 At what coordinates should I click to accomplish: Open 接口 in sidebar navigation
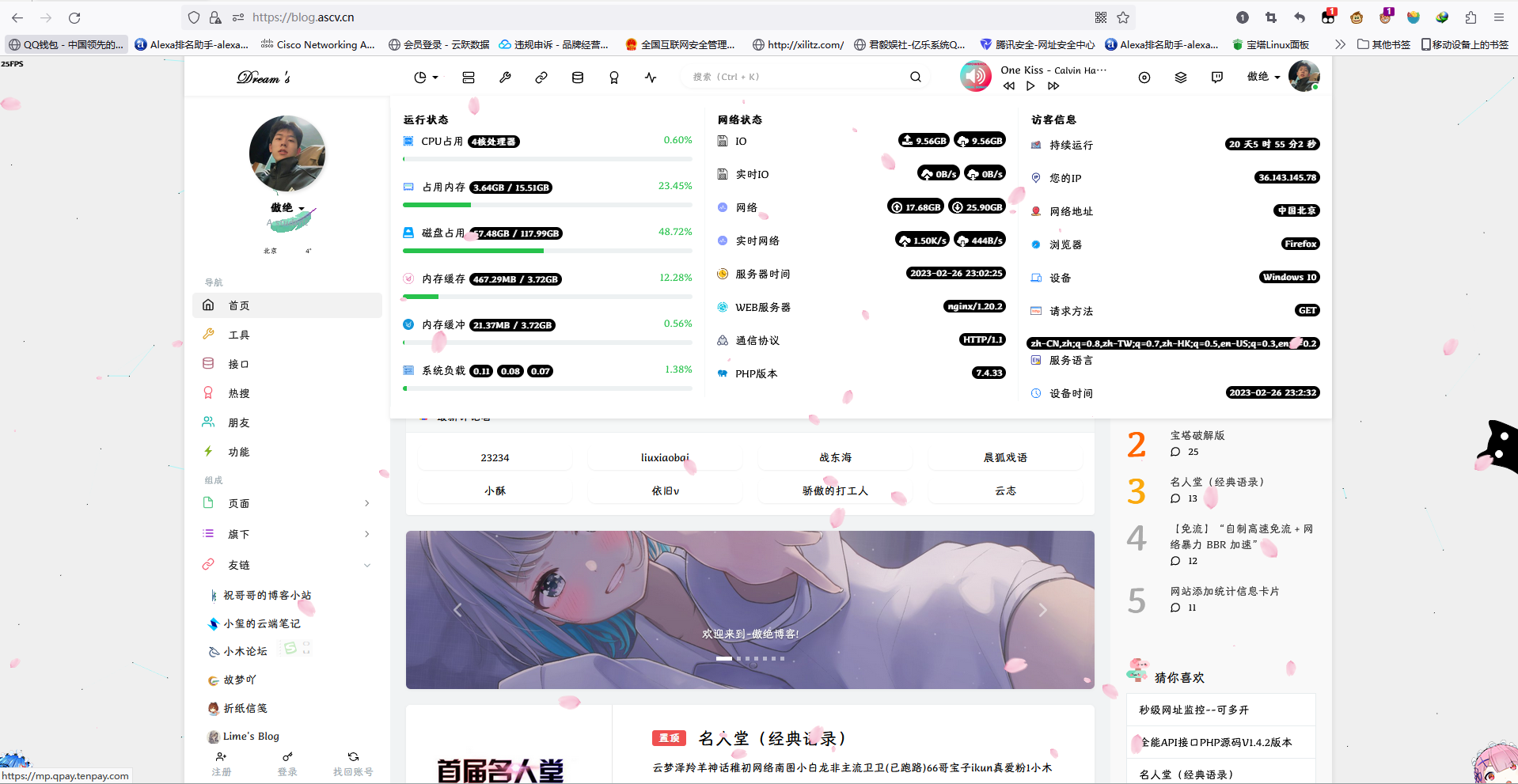287,364
